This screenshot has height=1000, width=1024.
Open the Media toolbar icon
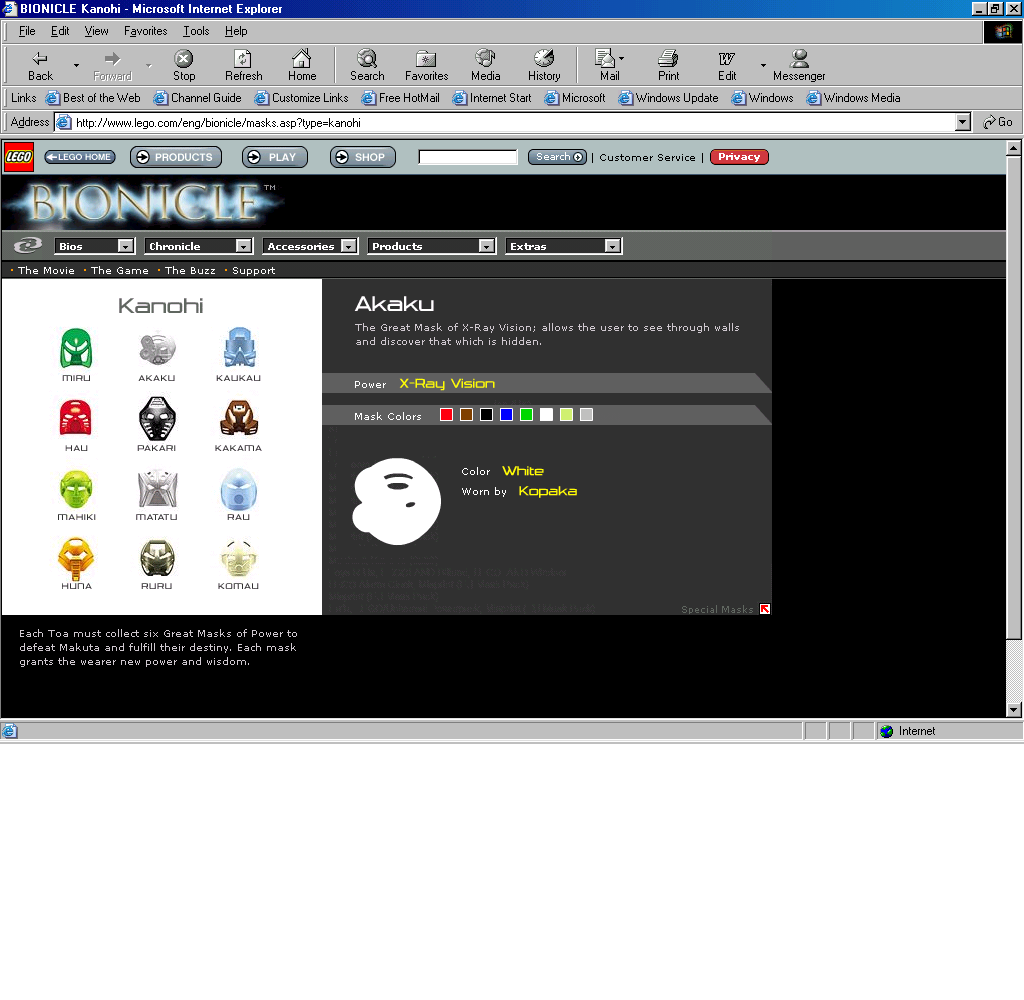485,66
